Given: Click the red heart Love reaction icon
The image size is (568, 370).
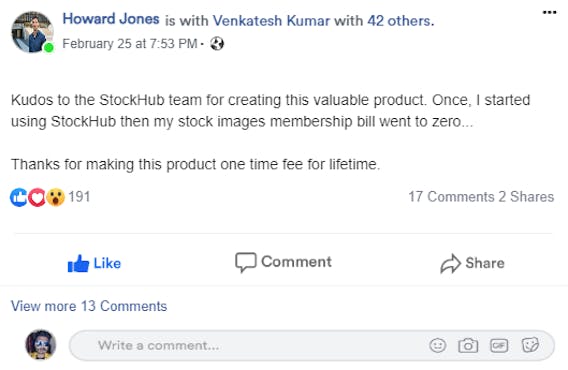Looking at the screenshot, I should 37,198.
